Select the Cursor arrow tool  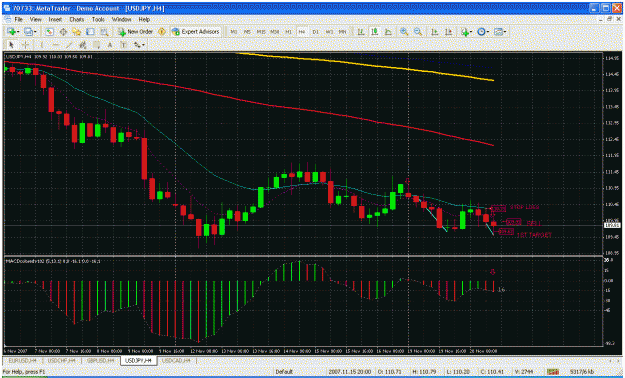coord(11,45)
